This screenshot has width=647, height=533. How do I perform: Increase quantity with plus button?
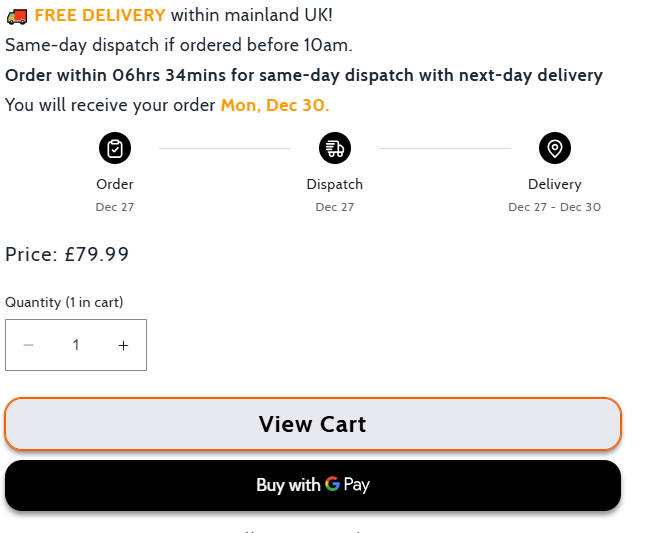pyautogui.click(x=123, y=345)
